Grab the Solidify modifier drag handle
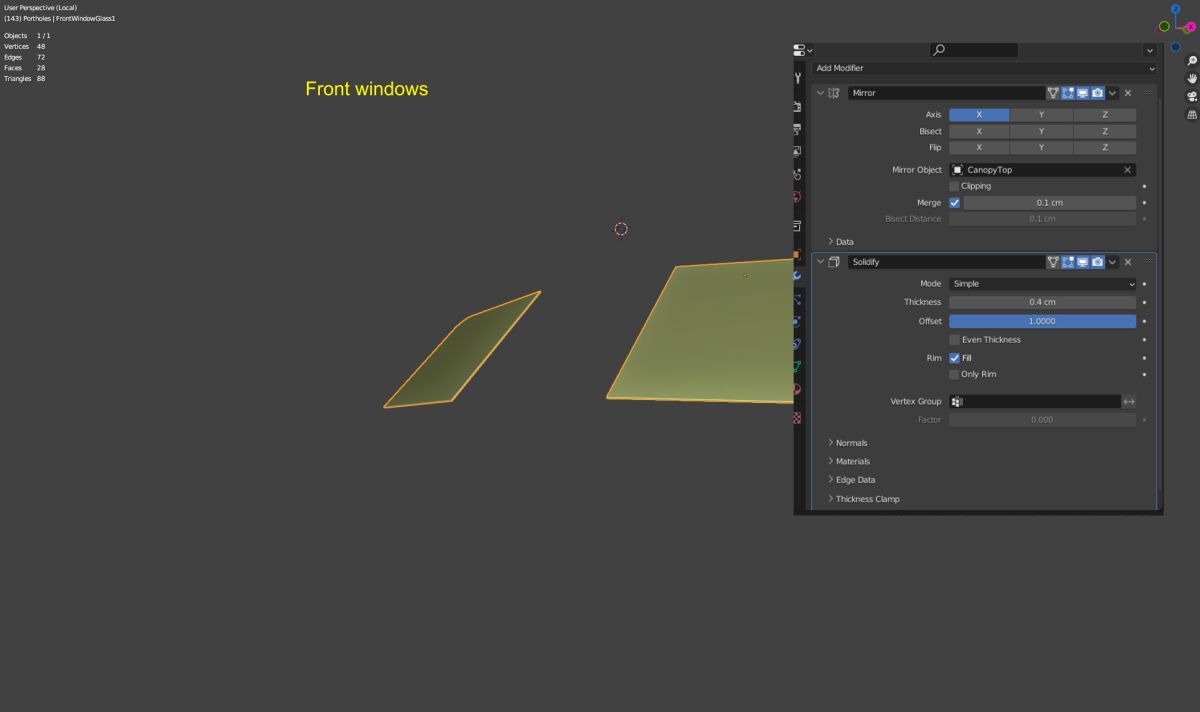1200x712 pixels. (x=1148, y=262)
